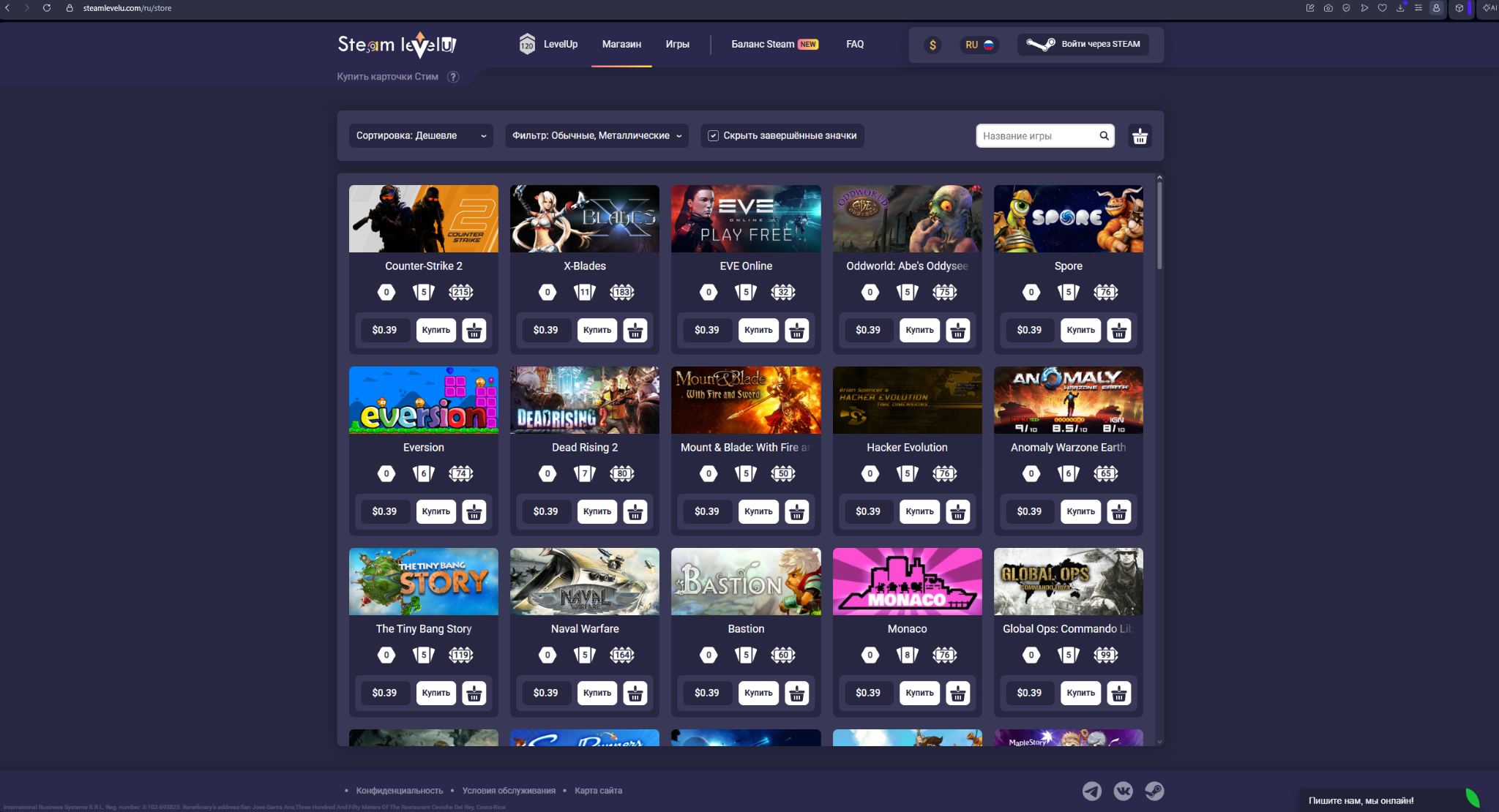The height and width of the screenshot is (812, 1499).
Task: Open Конфиденциальность footer link
Action: (400, 791)
